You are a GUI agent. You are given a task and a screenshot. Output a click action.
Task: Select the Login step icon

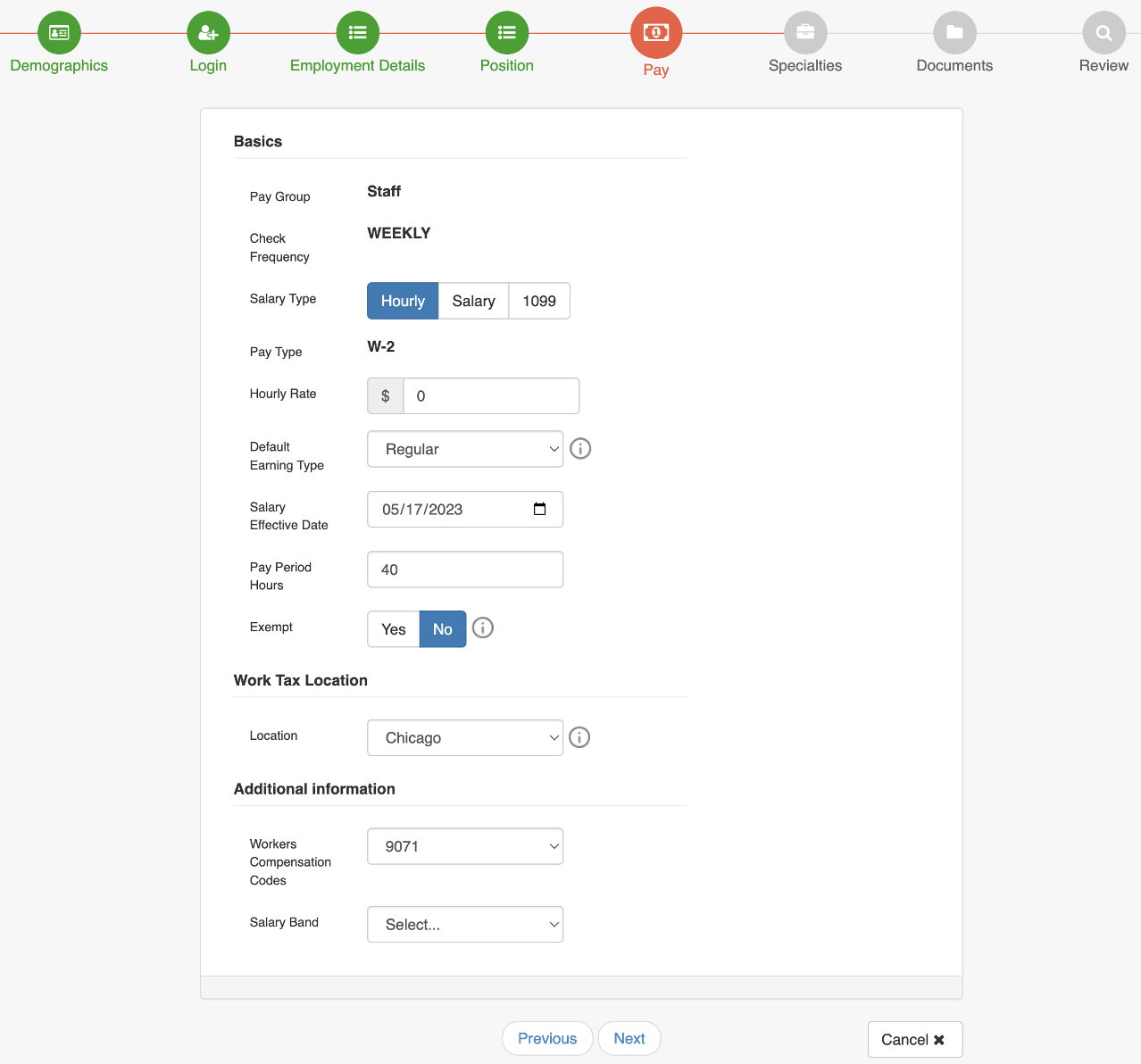pyautogui.click(x=207, y=31)
